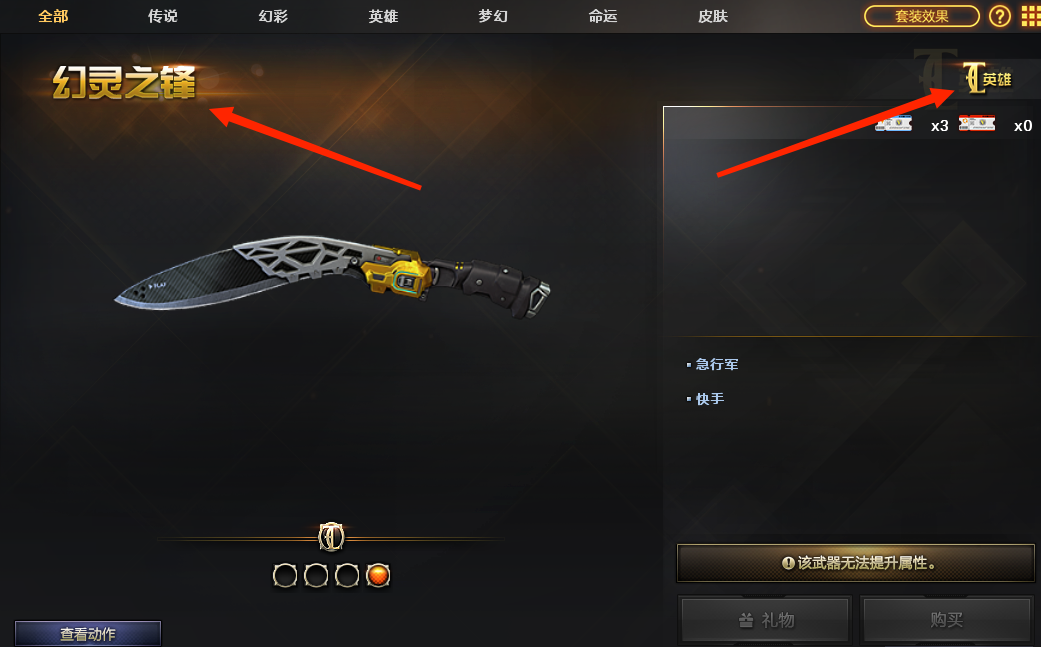Select the blue ticket item icon
The width and height of the screenshot is (1041, 647).
(893, 123)
